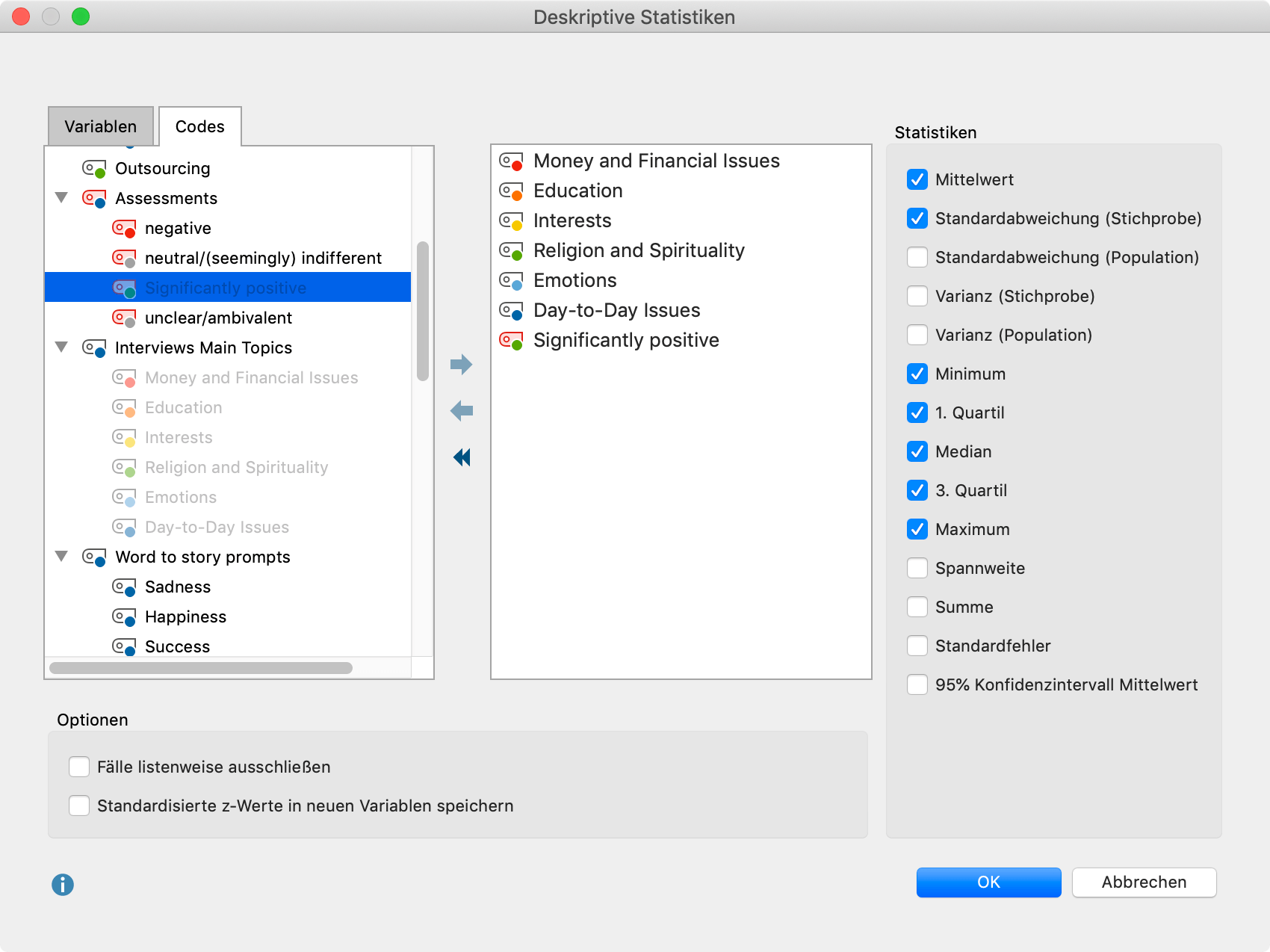Screen dimensions: 1270x952
Task: Click the left arrow to remove a code
Action: [462, 410]
